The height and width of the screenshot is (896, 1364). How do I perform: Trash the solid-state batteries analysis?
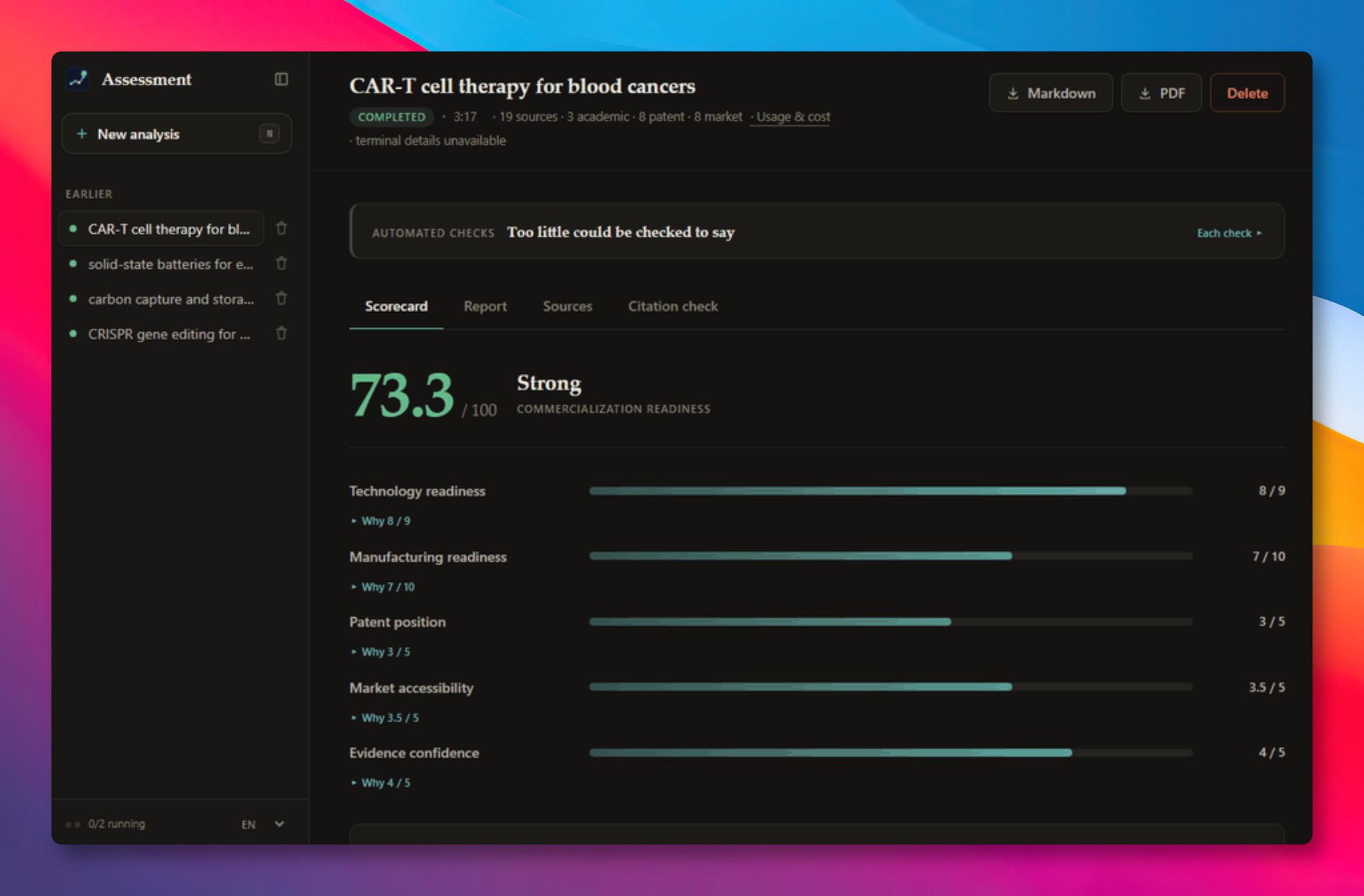tap(281, 264)
